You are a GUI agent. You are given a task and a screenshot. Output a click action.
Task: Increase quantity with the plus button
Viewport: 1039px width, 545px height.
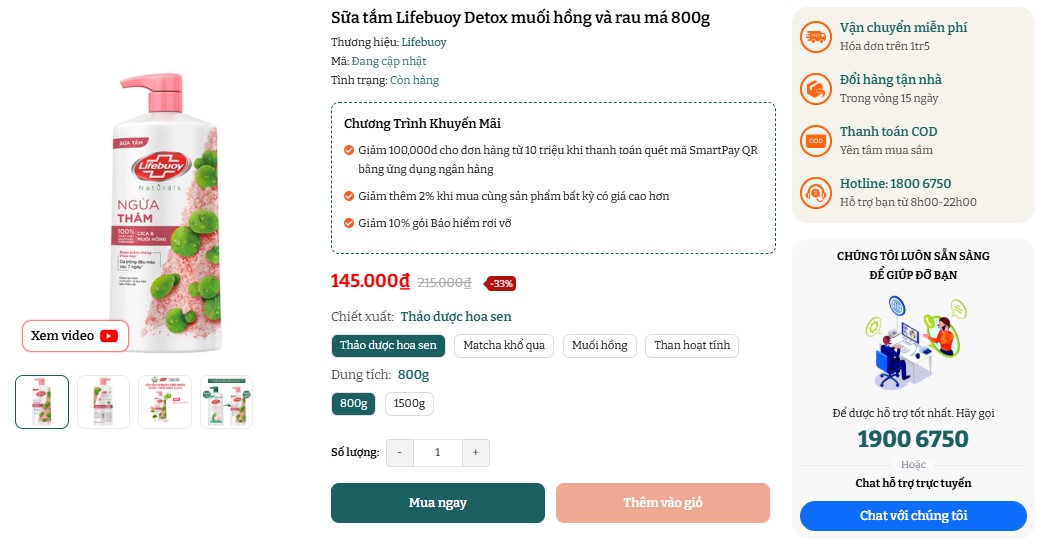(475, 453)
